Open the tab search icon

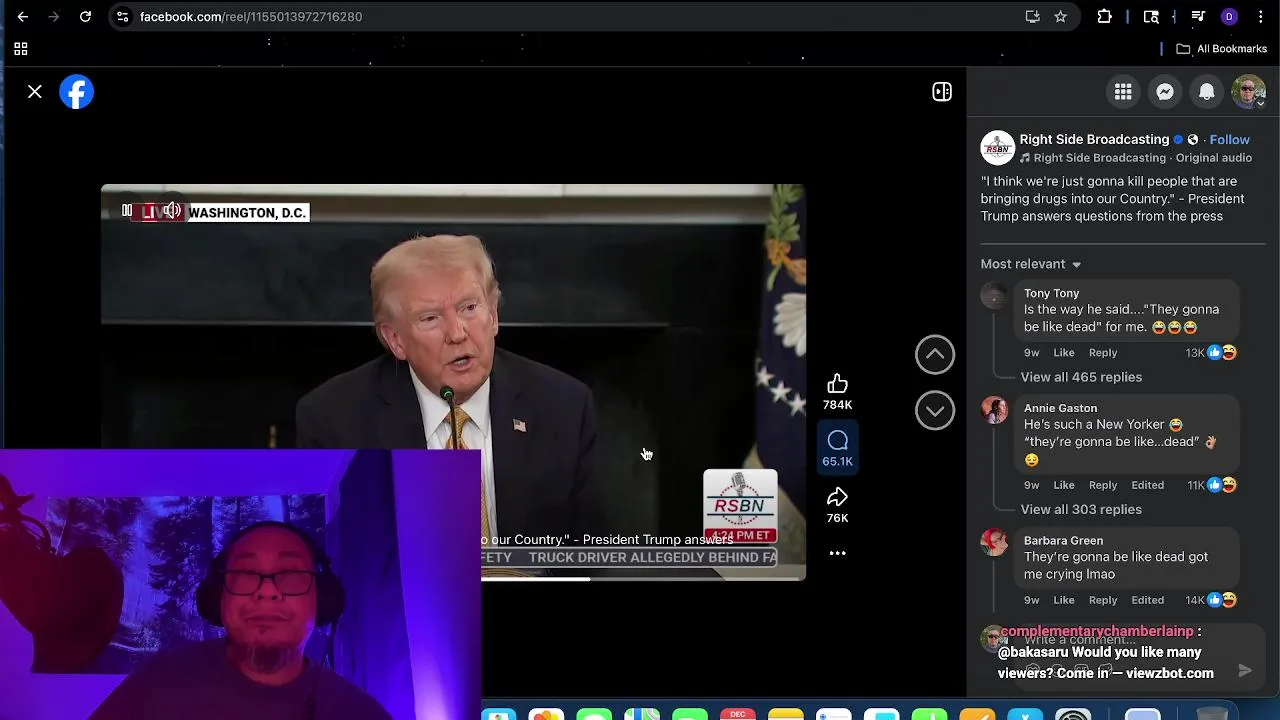pos(1151,16)
